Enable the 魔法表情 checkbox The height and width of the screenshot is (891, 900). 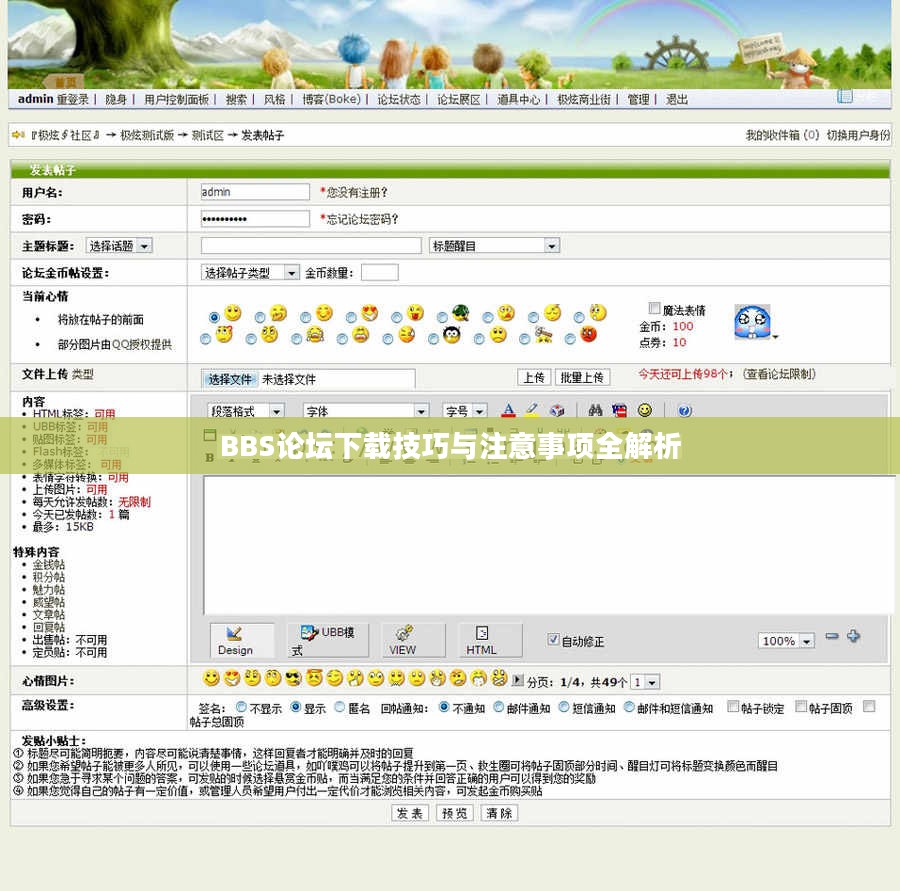[654, 308]
